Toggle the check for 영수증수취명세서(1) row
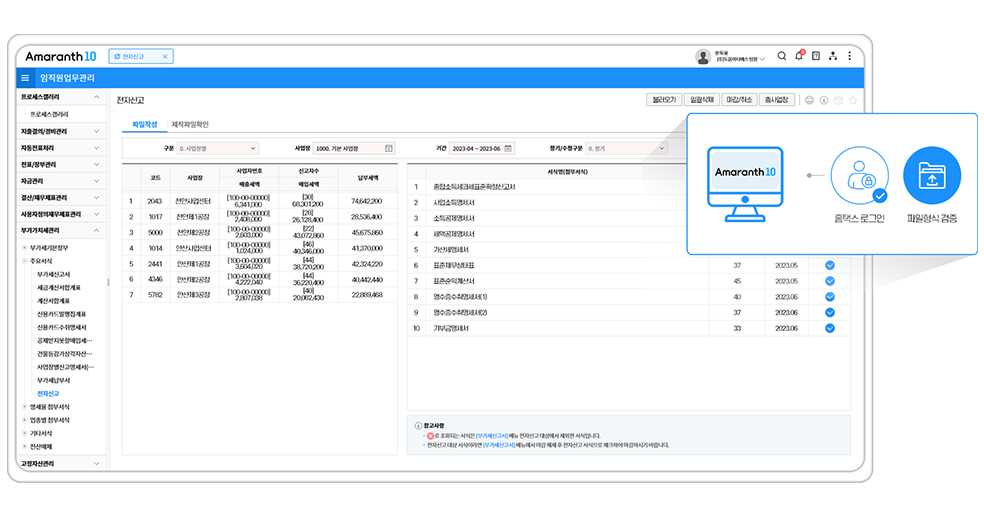The image size is (984, 517). [830, 297]
